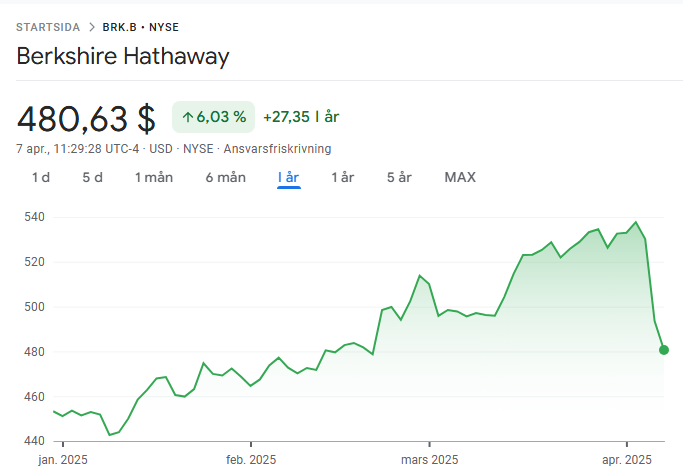Click the 500 y-axis label
This screenshot has height=476, width=683.
coord(34,307)
